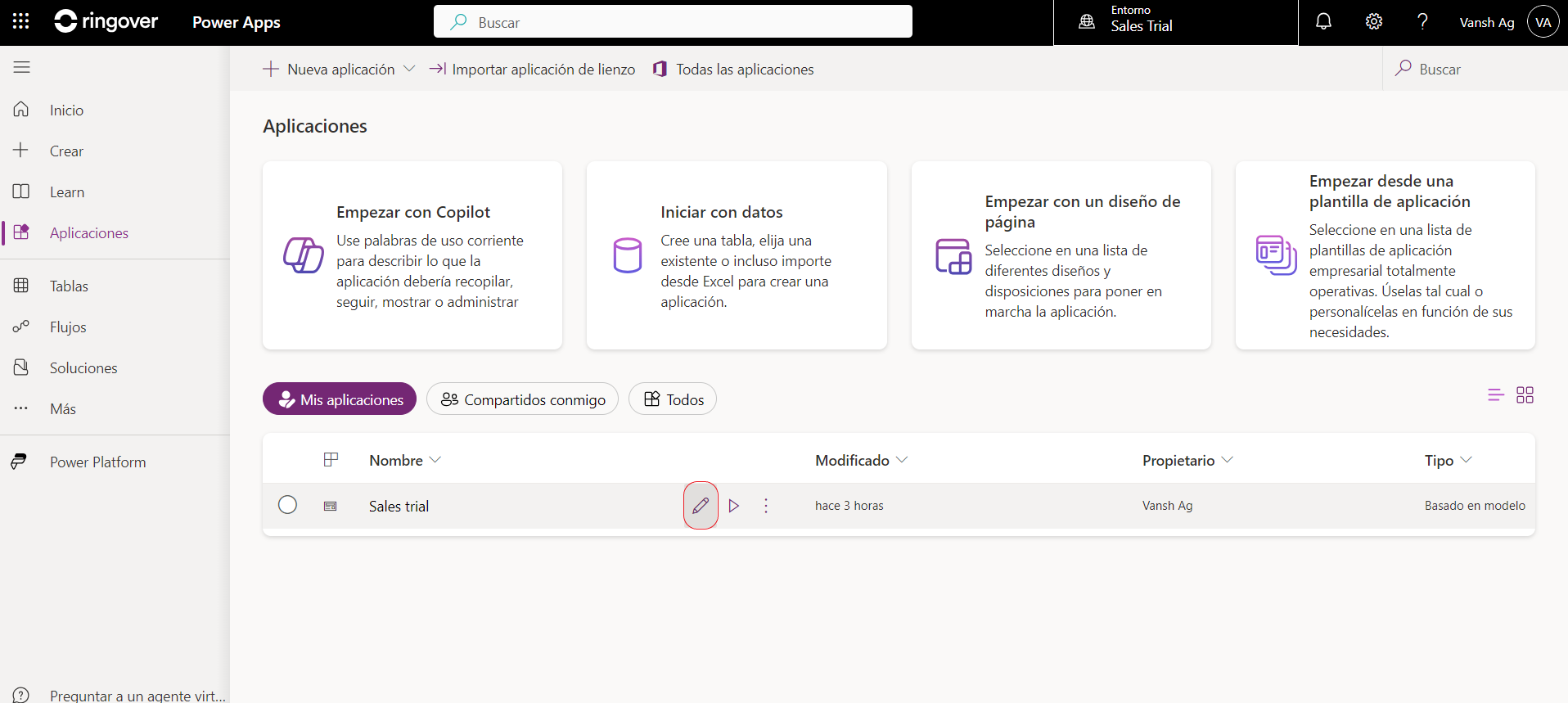Switch to grid tile view icon
The width and height of the screenshot is (1568, 703).
pyautogui.click(x=1525, y=395)
